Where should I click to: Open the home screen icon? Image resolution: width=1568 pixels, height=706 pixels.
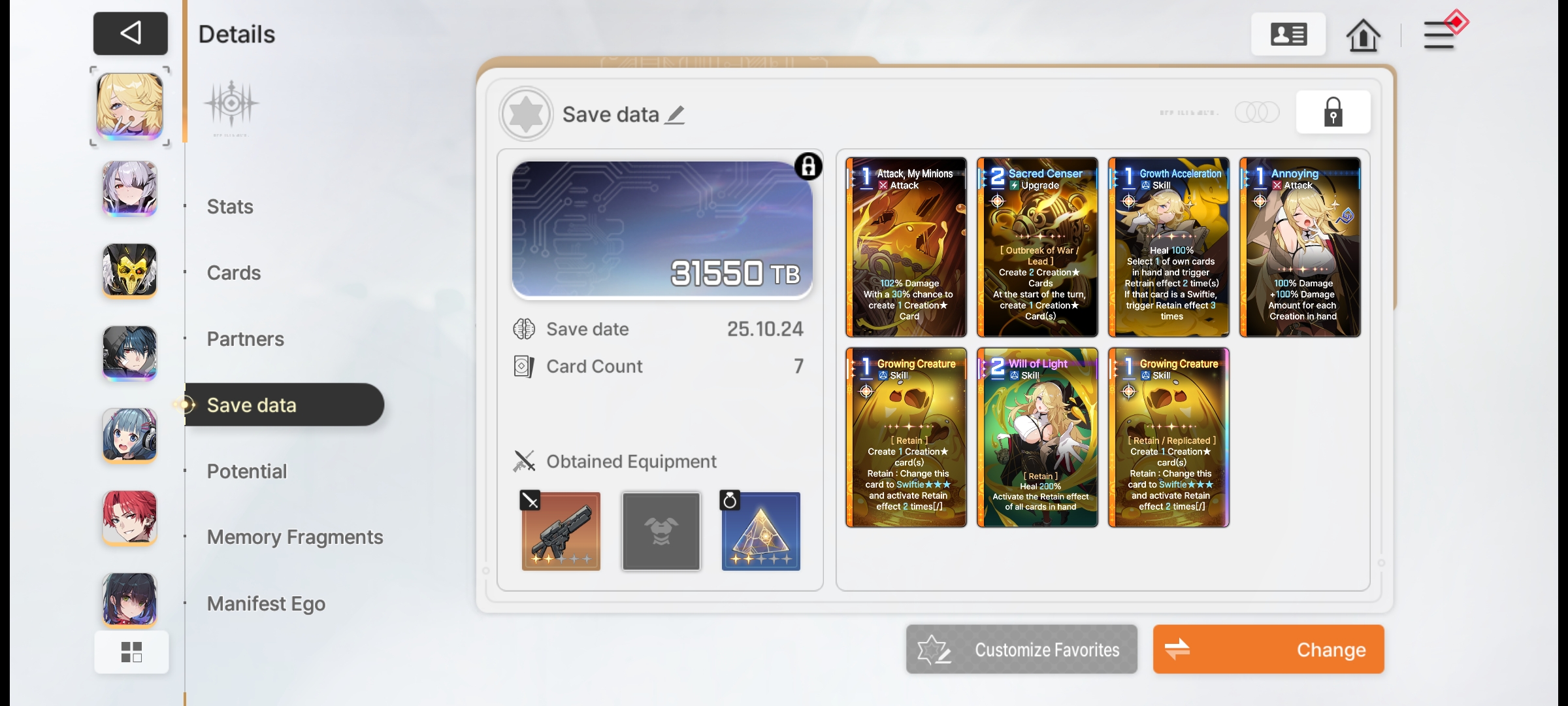[x=1363, y=35]
